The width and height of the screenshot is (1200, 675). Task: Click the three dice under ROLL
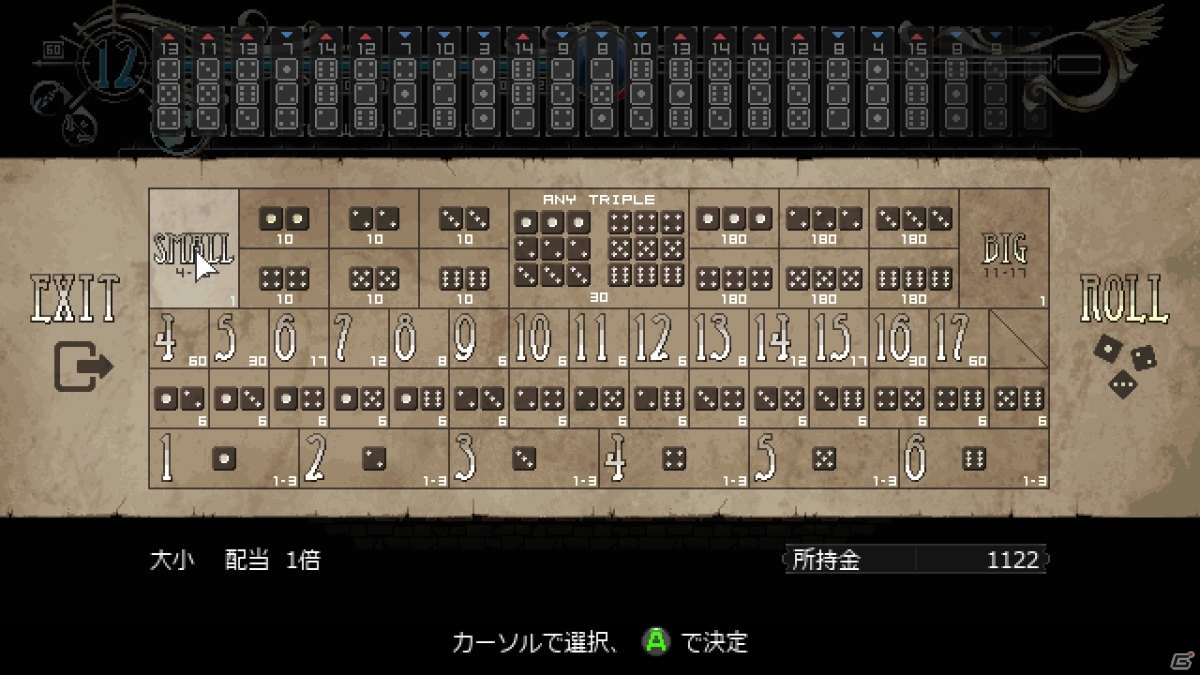1125,364
